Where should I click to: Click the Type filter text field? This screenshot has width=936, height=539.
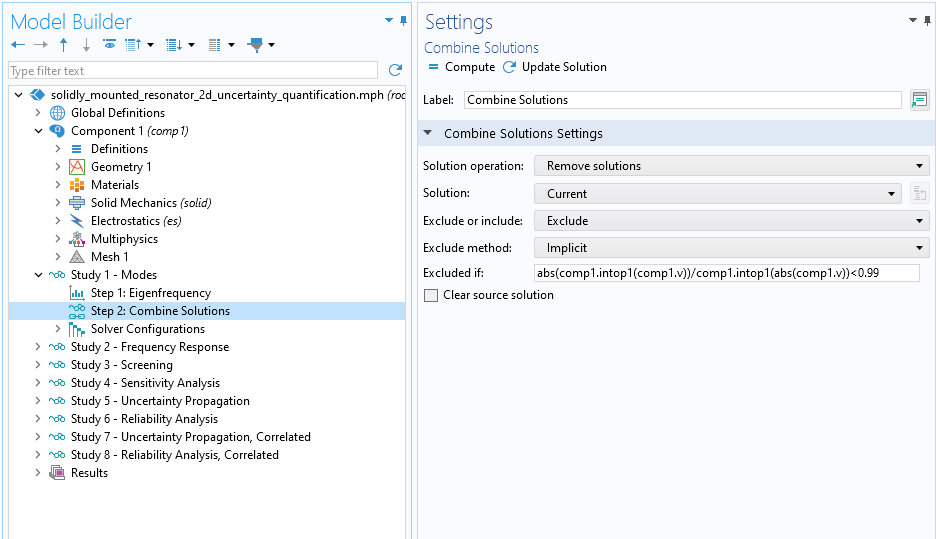[193, 71]
